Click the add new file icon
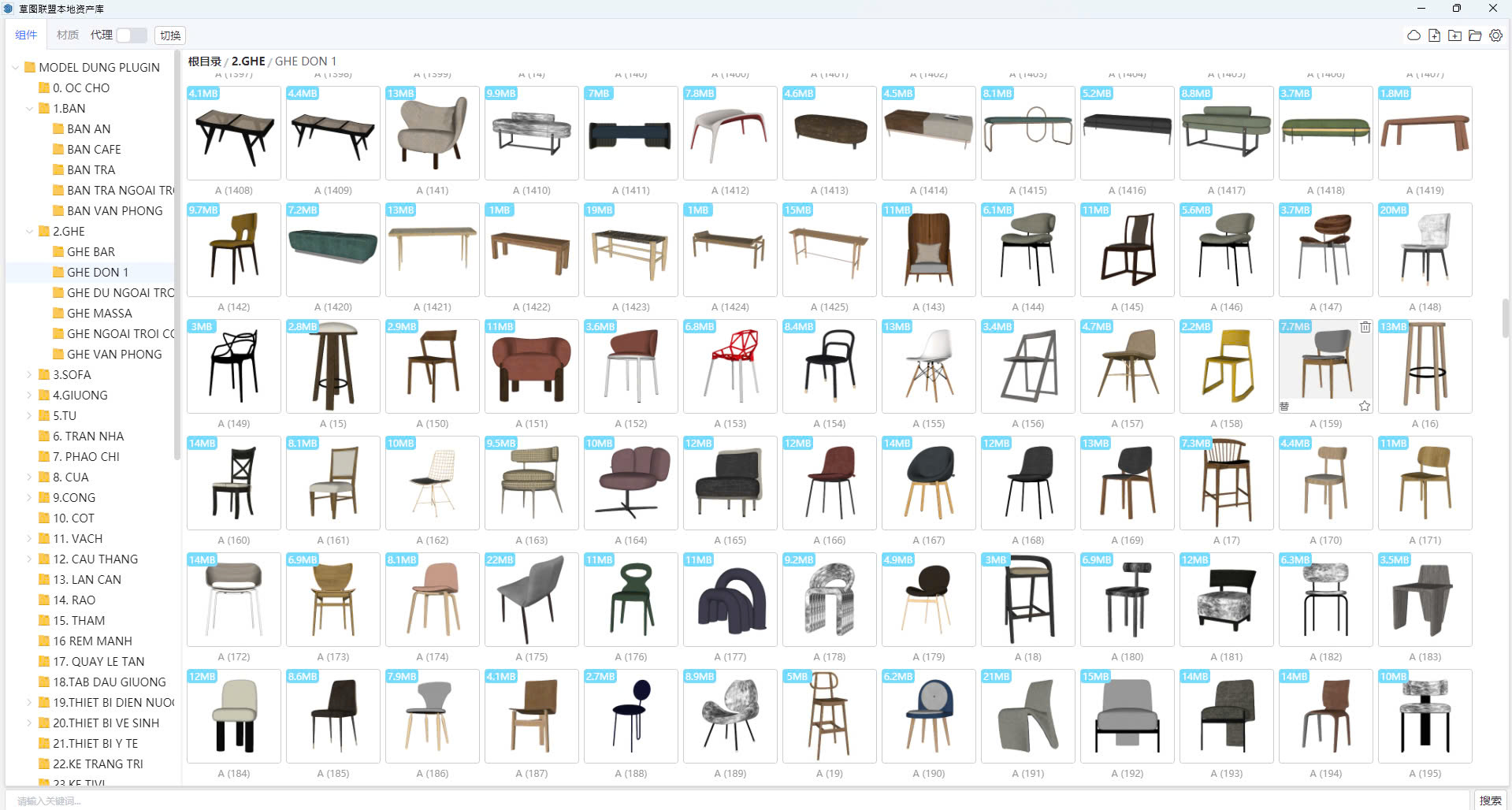The height and width of the screenshot is (810, 1512). click(x=1434, y=35)
